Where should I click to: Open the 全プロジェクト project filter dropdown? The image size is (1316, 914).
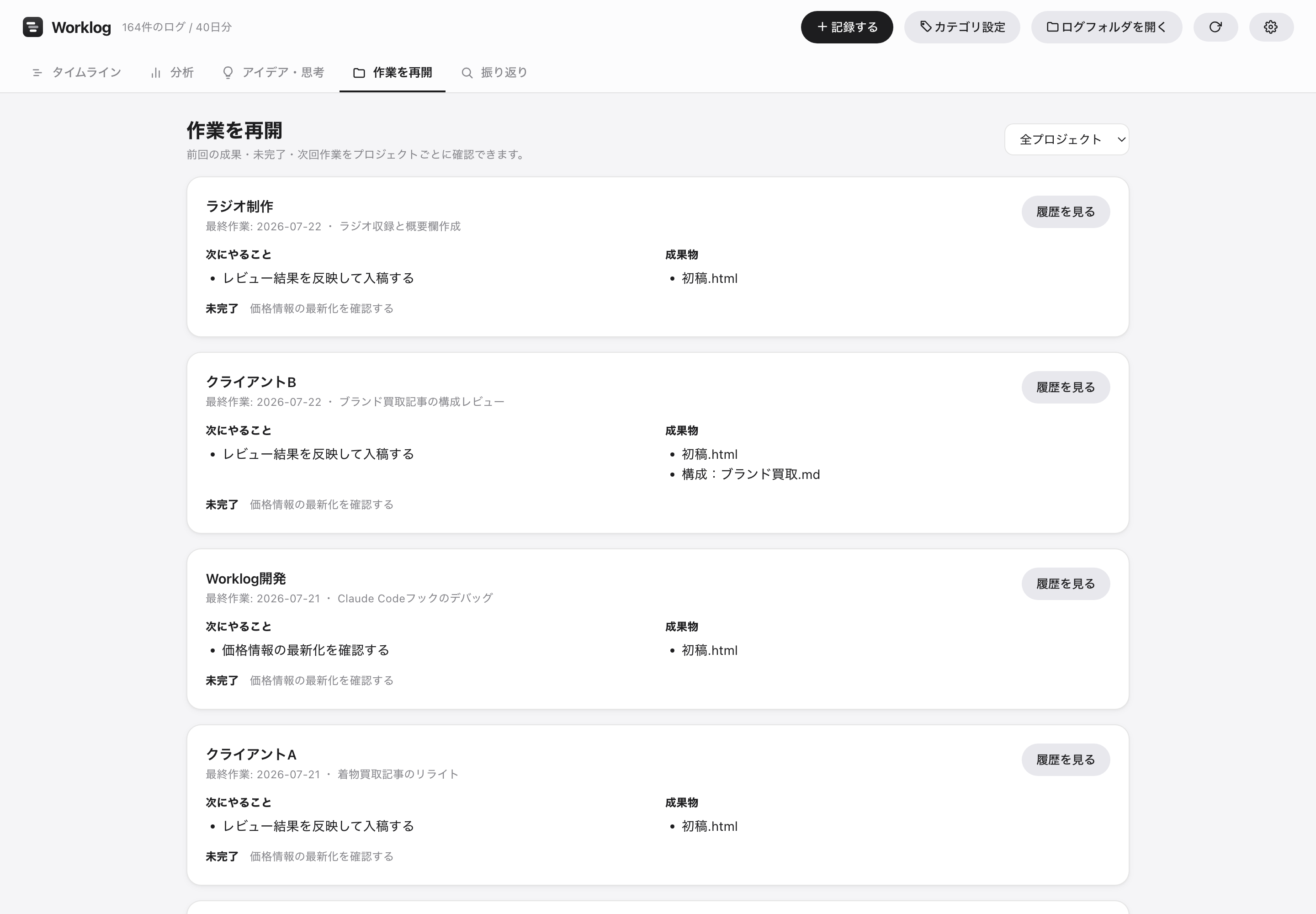pos(1067,139)
